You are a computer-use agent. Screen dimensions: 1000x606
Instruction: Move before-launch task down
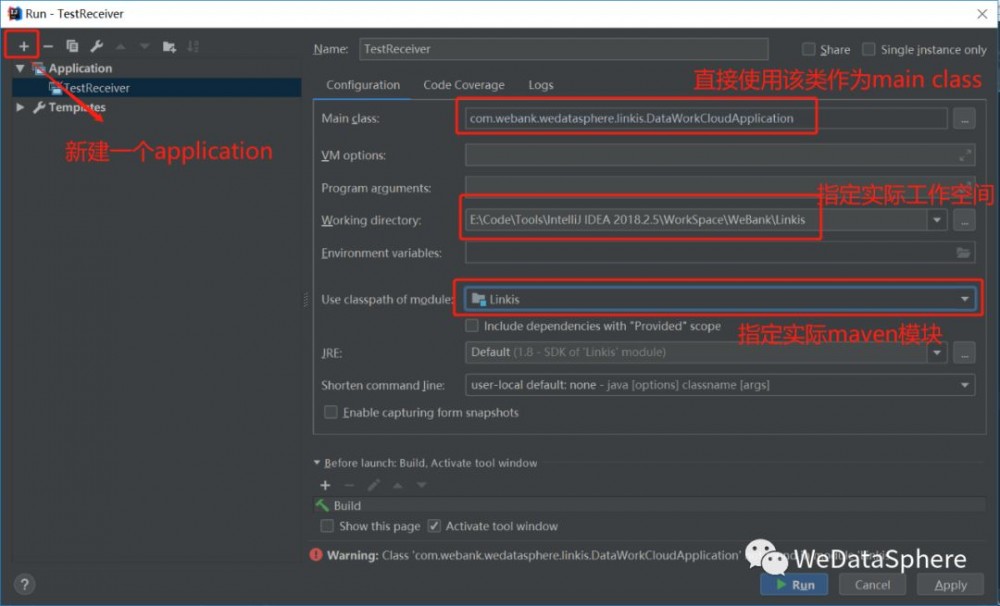click(422, 485)
